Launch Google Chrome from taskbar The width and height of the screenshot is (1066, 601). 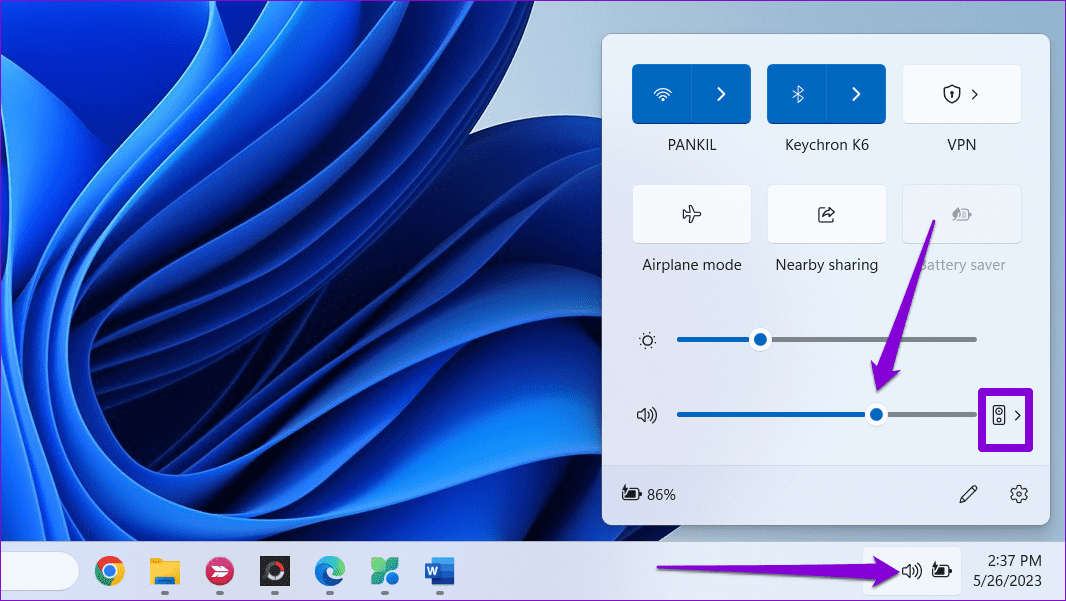click(x=110, y=571)
